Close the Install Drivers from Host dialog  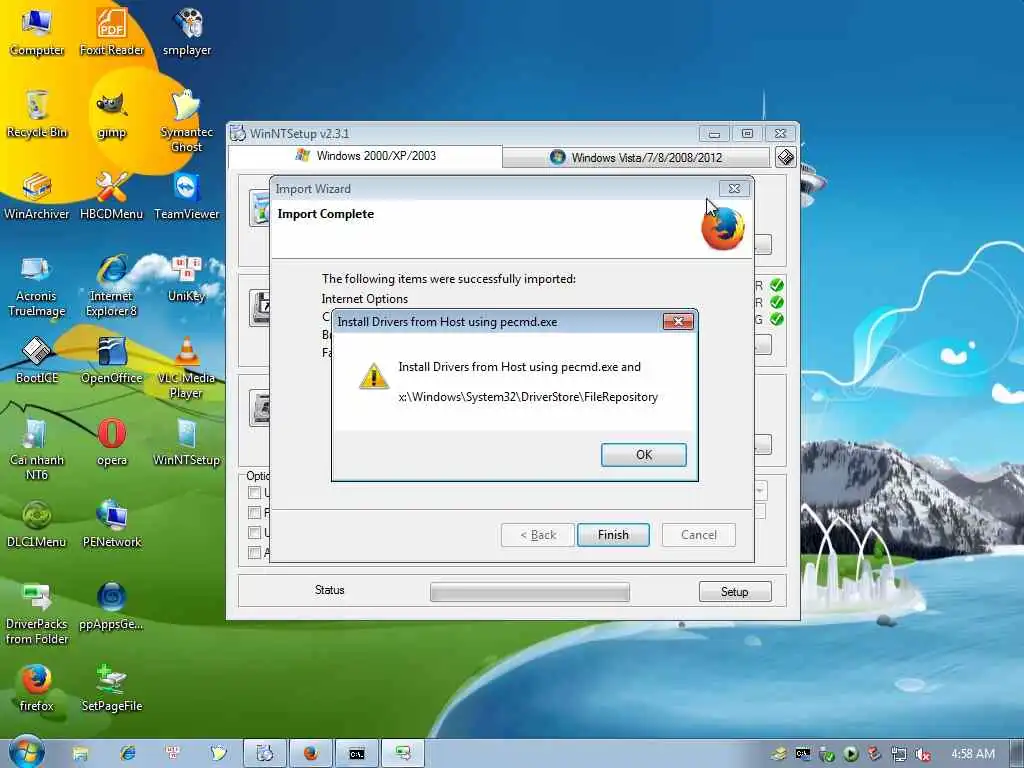click(x=678, y=321)
